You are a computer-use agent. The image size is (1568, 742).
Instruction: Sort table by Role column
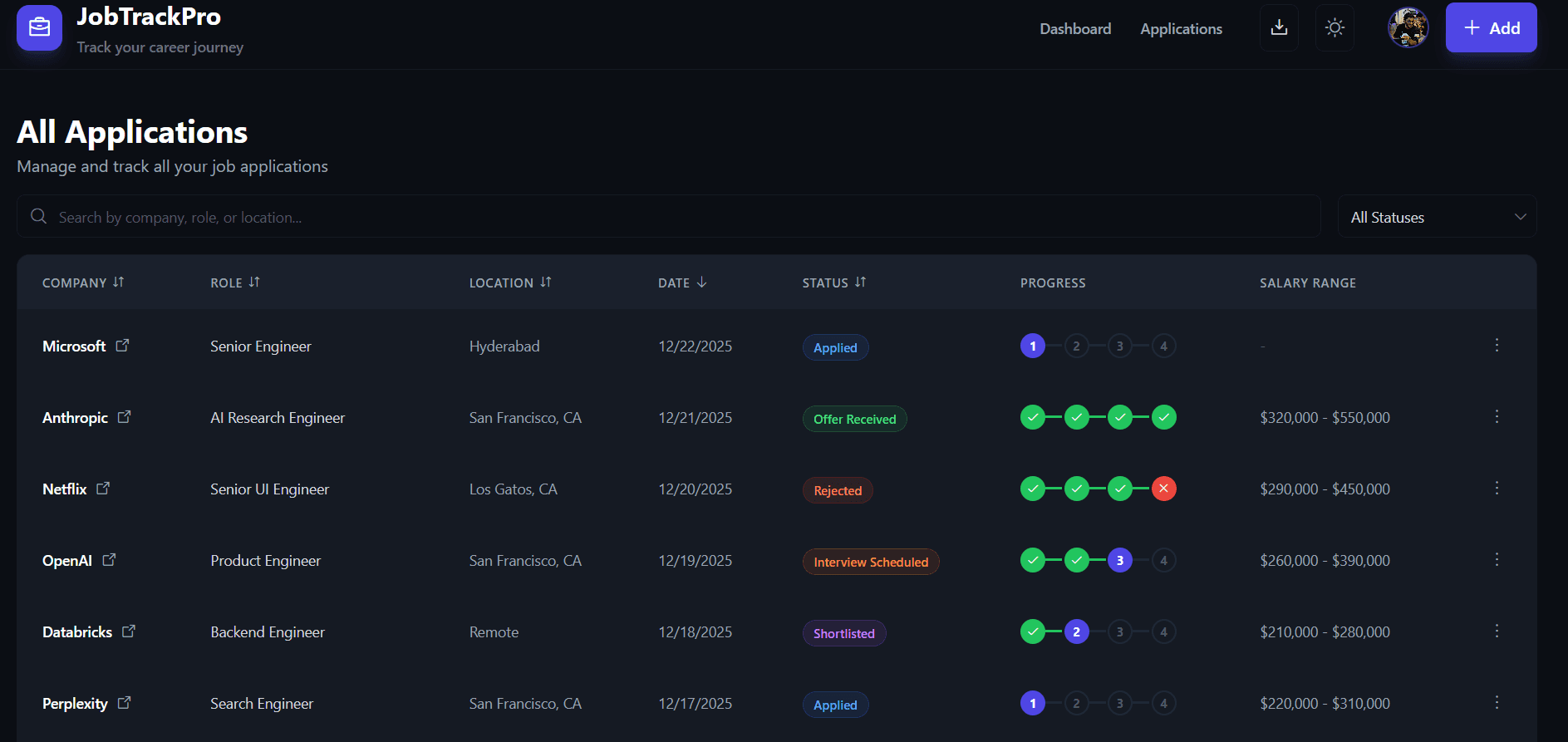(x=235, y=283)
